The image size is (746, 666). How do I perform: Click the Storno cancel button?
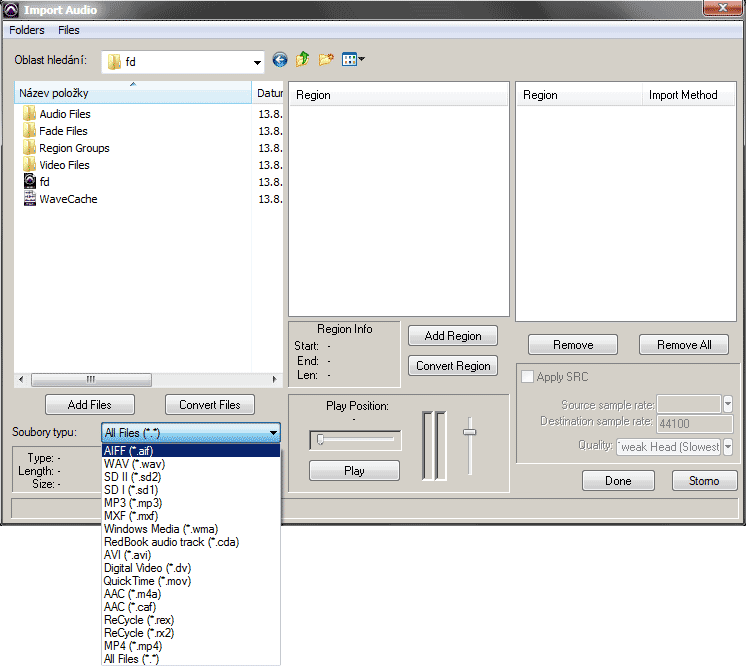704,481
